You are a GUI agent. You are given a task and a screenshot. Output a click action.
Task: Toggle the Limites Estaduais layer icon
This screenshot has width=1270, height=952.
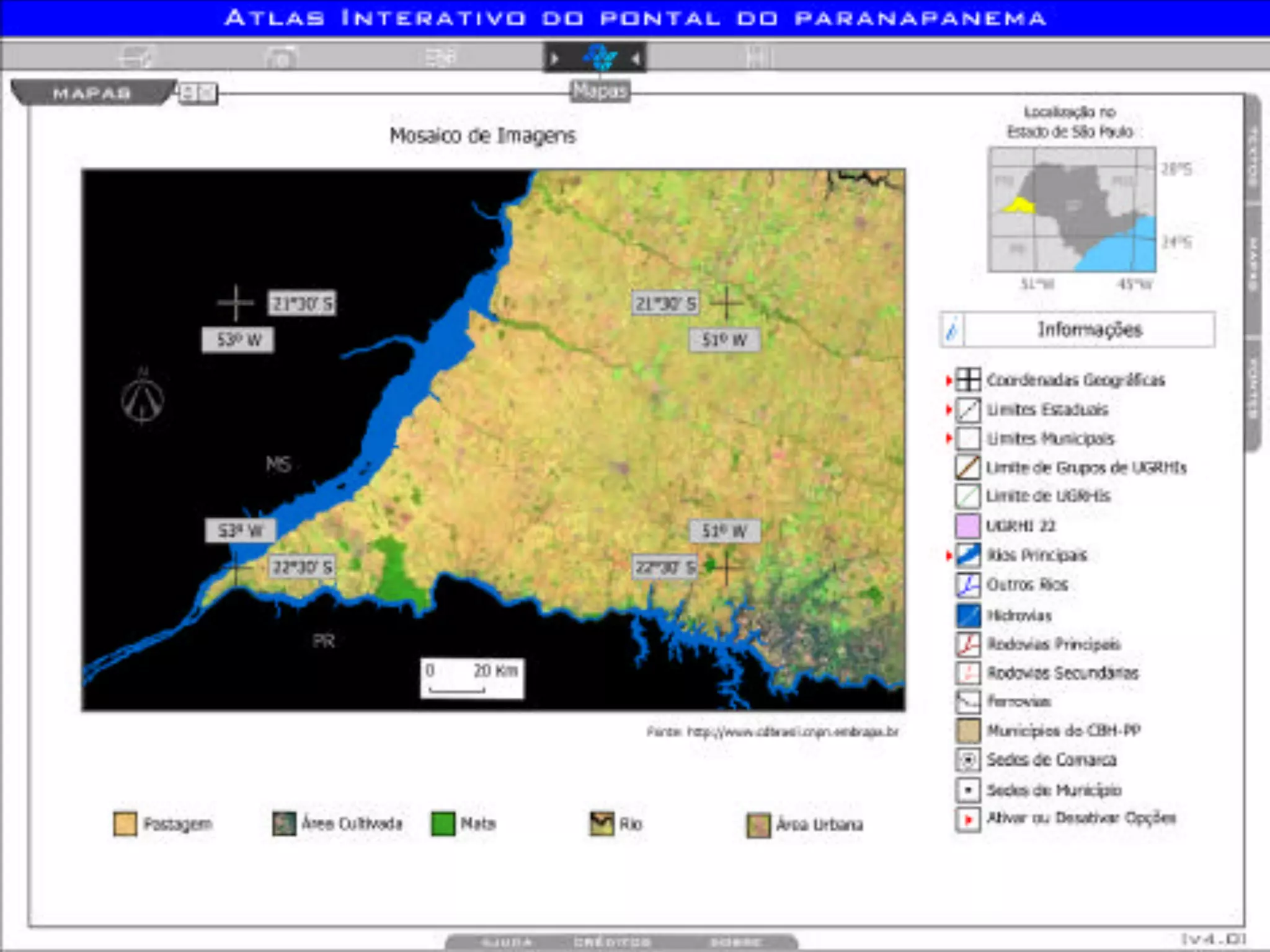[x=967, y=409]
